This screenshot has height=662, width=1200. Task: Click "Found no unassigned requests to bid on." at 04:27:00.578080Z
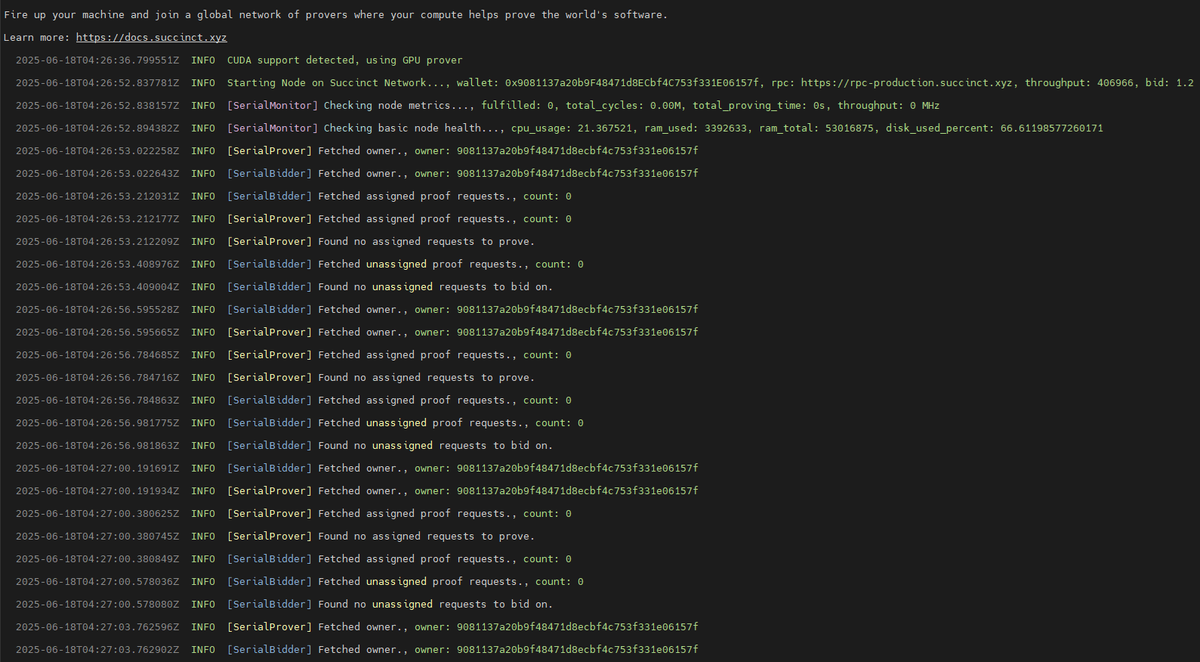click(435, 604)
